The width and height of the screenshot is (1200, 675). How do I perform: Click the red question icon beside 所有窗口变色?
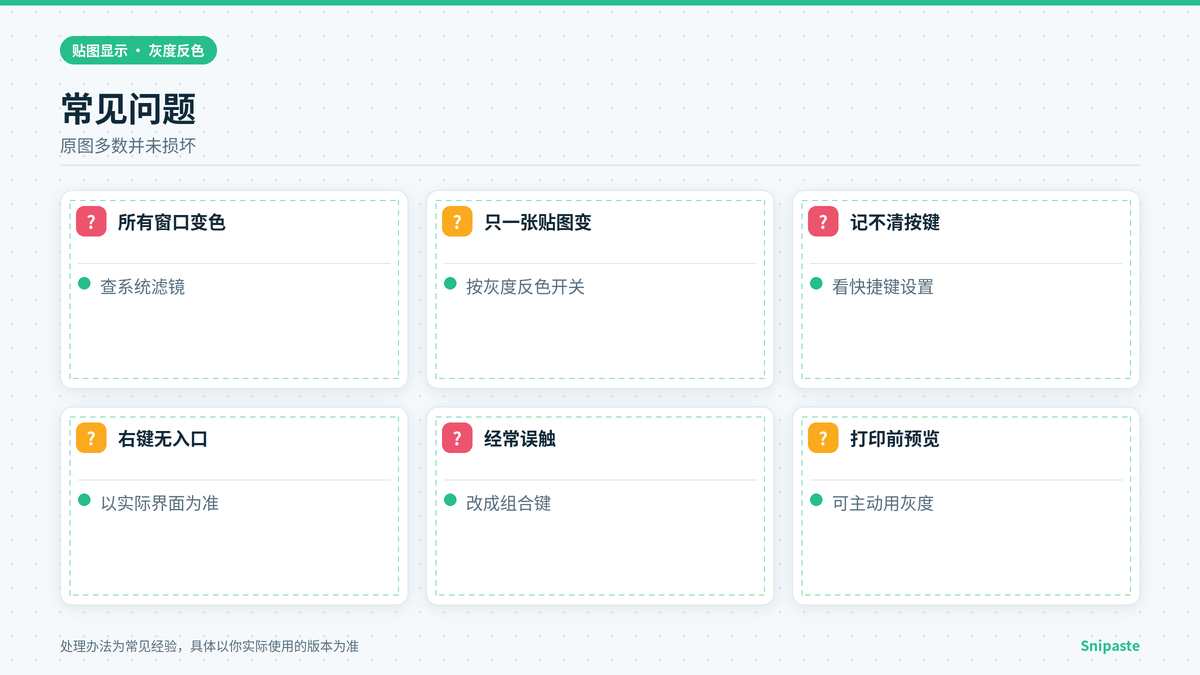(91, 222)
